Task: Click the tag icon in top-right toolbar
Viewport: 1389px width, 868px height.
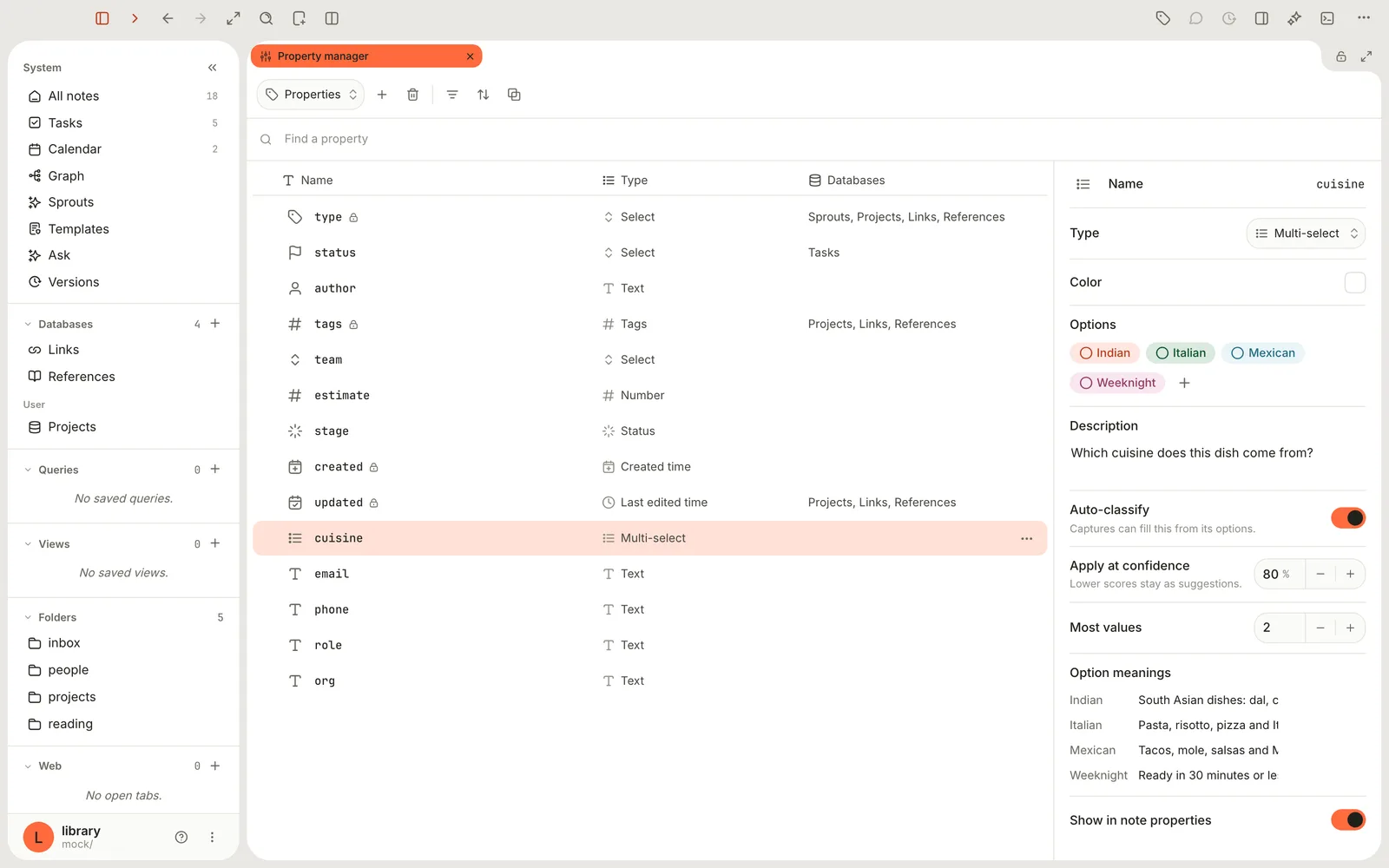Action: (1163, 18)
